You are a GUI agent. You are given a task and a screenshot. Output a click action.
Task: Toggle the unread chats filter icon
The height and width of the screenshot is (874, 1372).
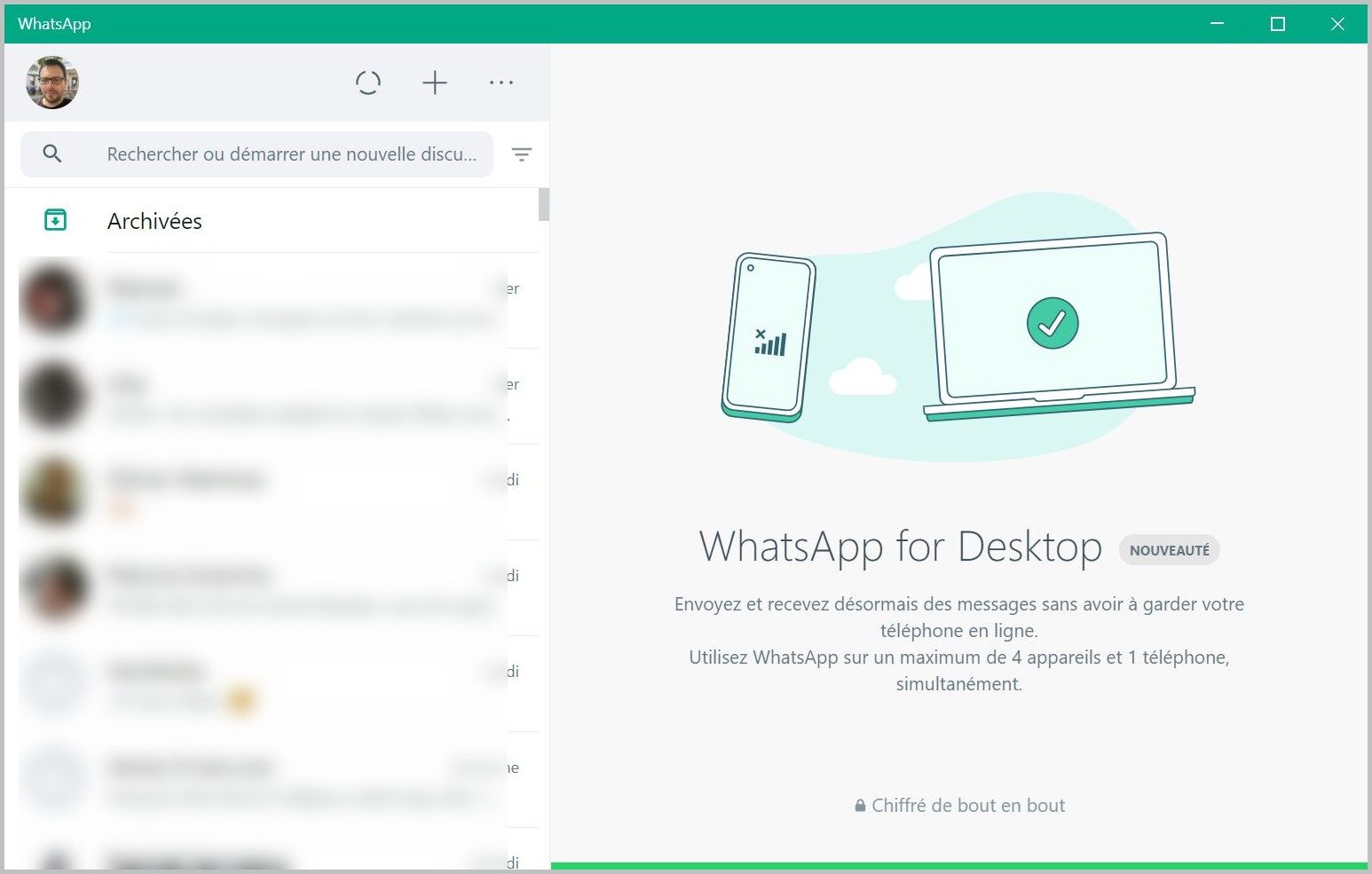(x=522, y=154)
